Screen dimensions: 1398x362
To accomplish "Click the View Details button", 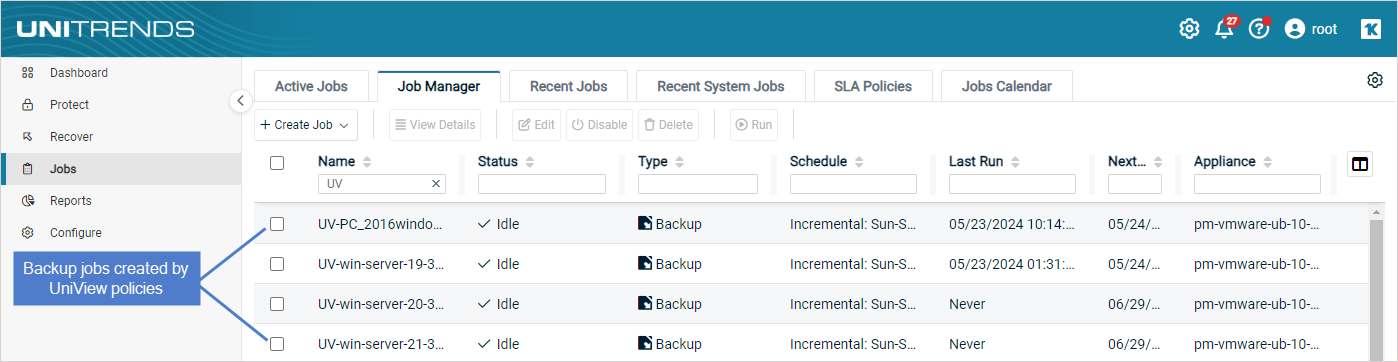I will point(434,125).
